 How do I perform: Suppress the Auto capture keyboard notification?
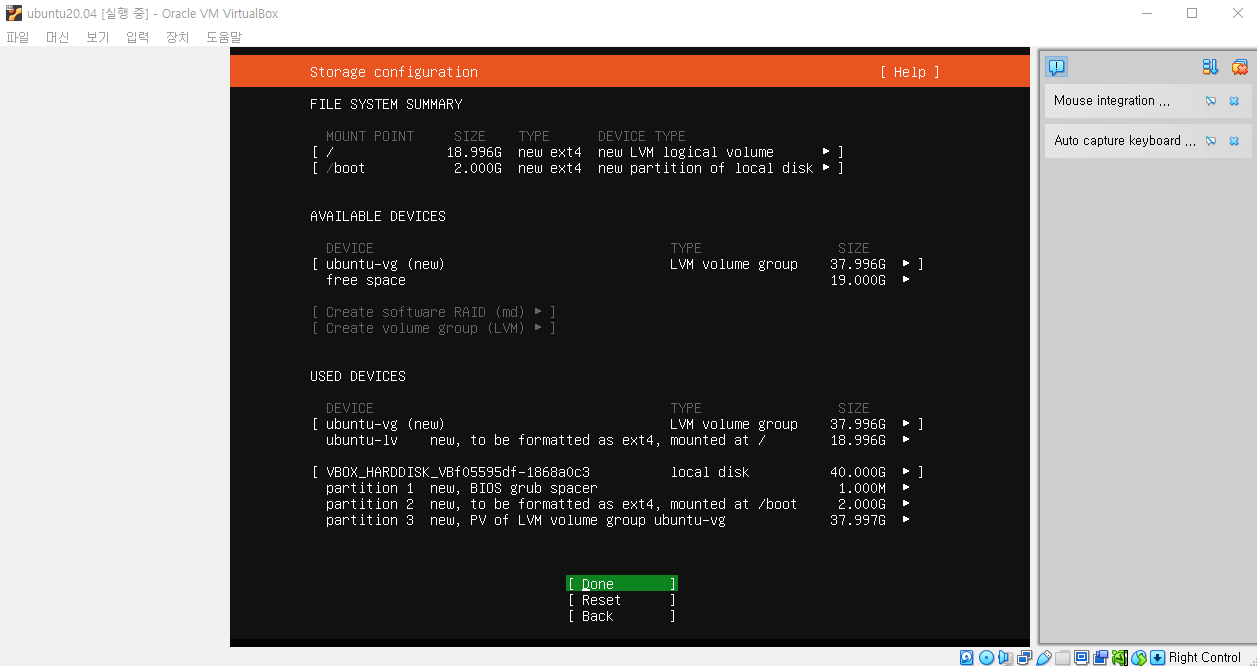[x=1211, y=141]
